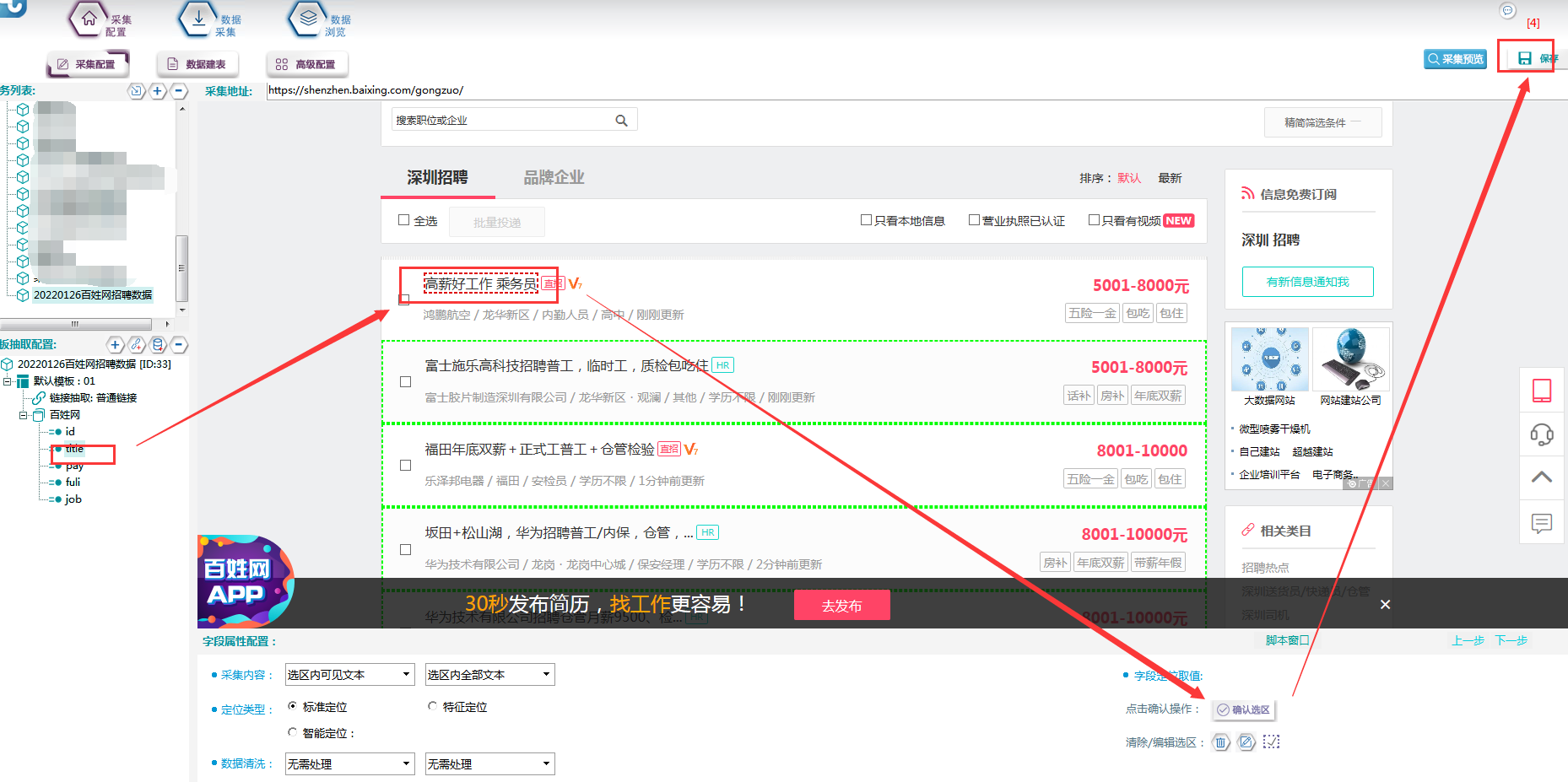The width and height of the screenshot is (1568, 782).
Task: Expand the 数据清洗 无需处理 dropdown
Action: [x=349, y=763]
